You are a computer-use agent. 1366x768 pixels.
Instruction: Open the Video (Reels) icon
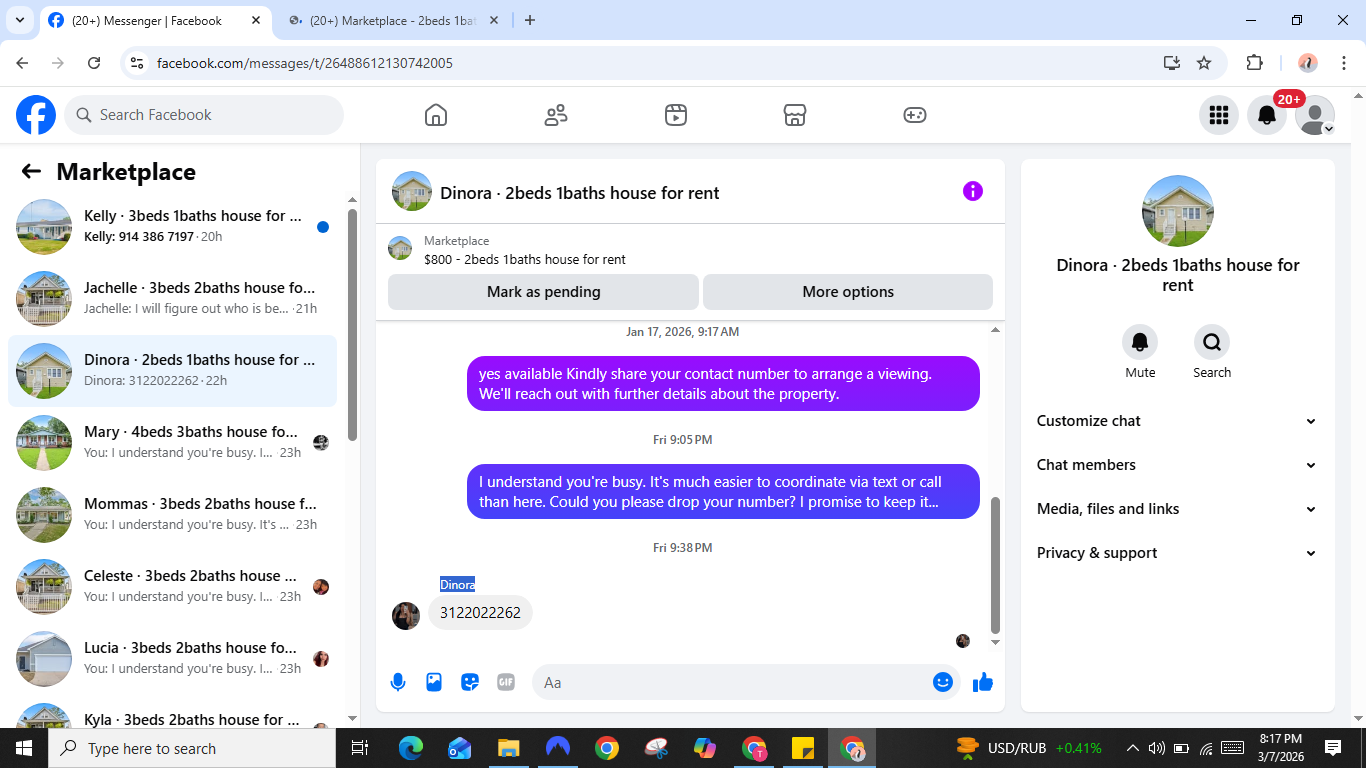pos(676,115)
